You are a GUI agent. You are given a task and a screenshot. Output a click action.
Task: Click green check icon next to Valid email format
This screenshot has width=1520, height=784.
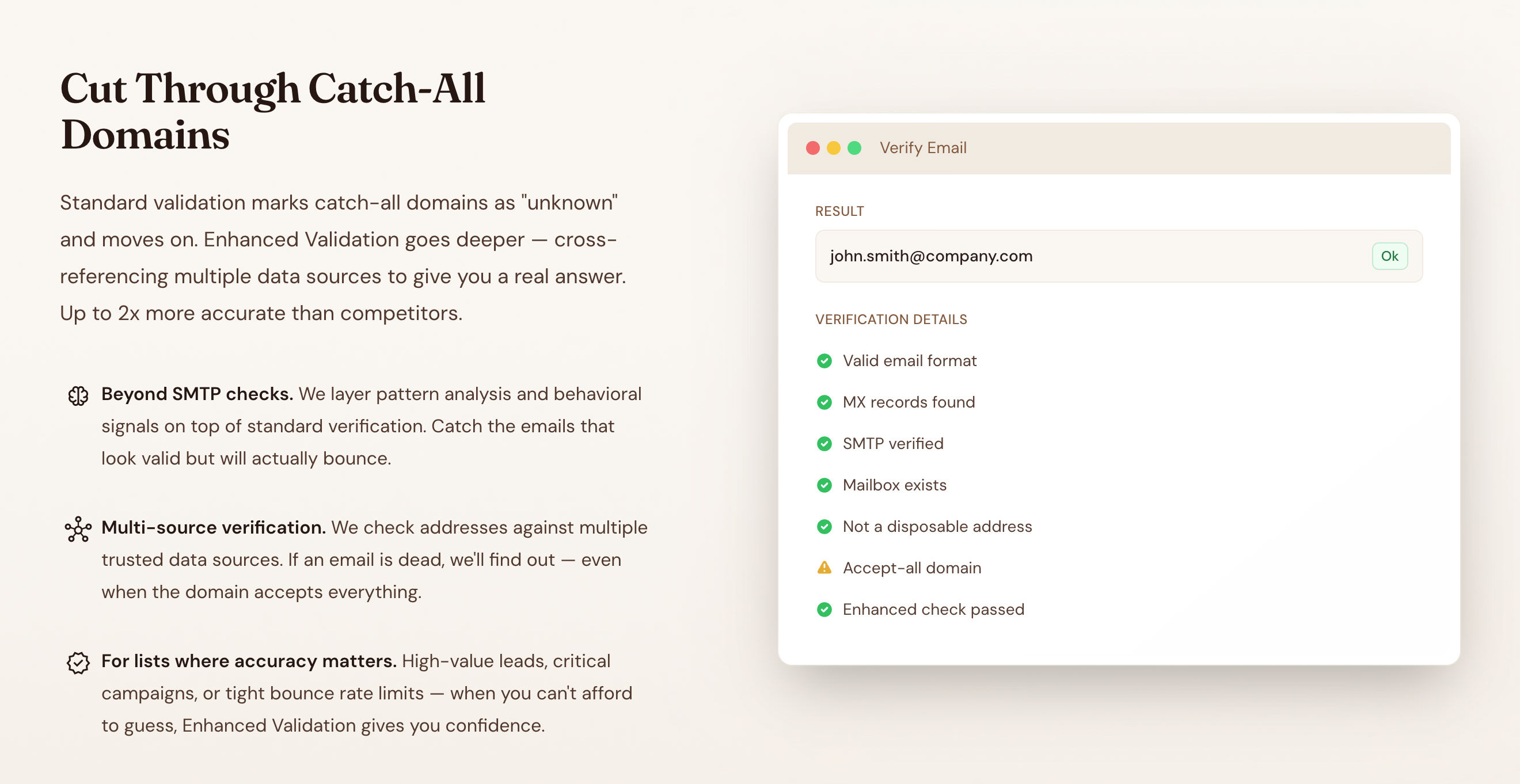pos(824,360)
